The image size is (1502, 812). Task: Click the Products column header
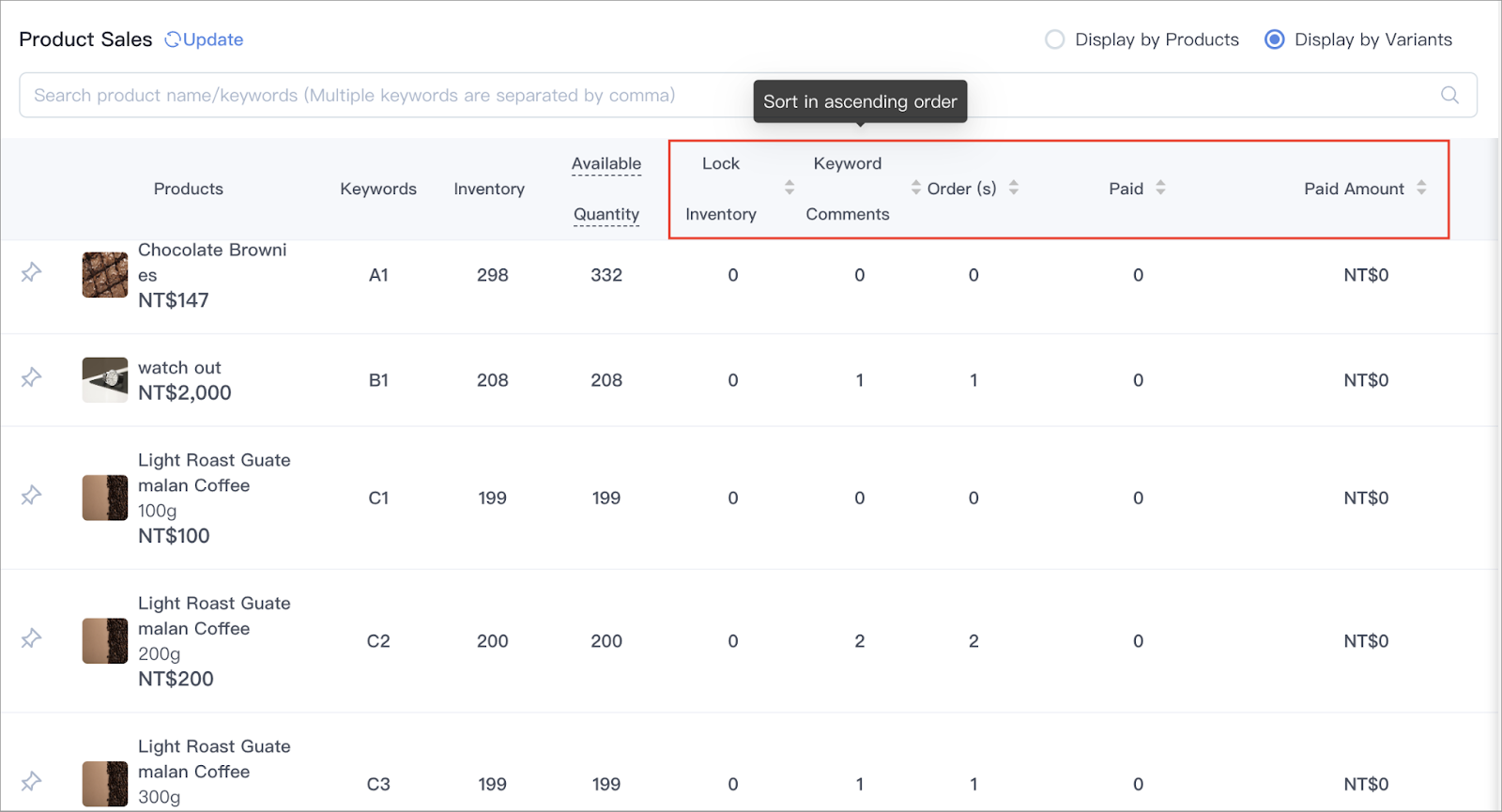[189, 189]
